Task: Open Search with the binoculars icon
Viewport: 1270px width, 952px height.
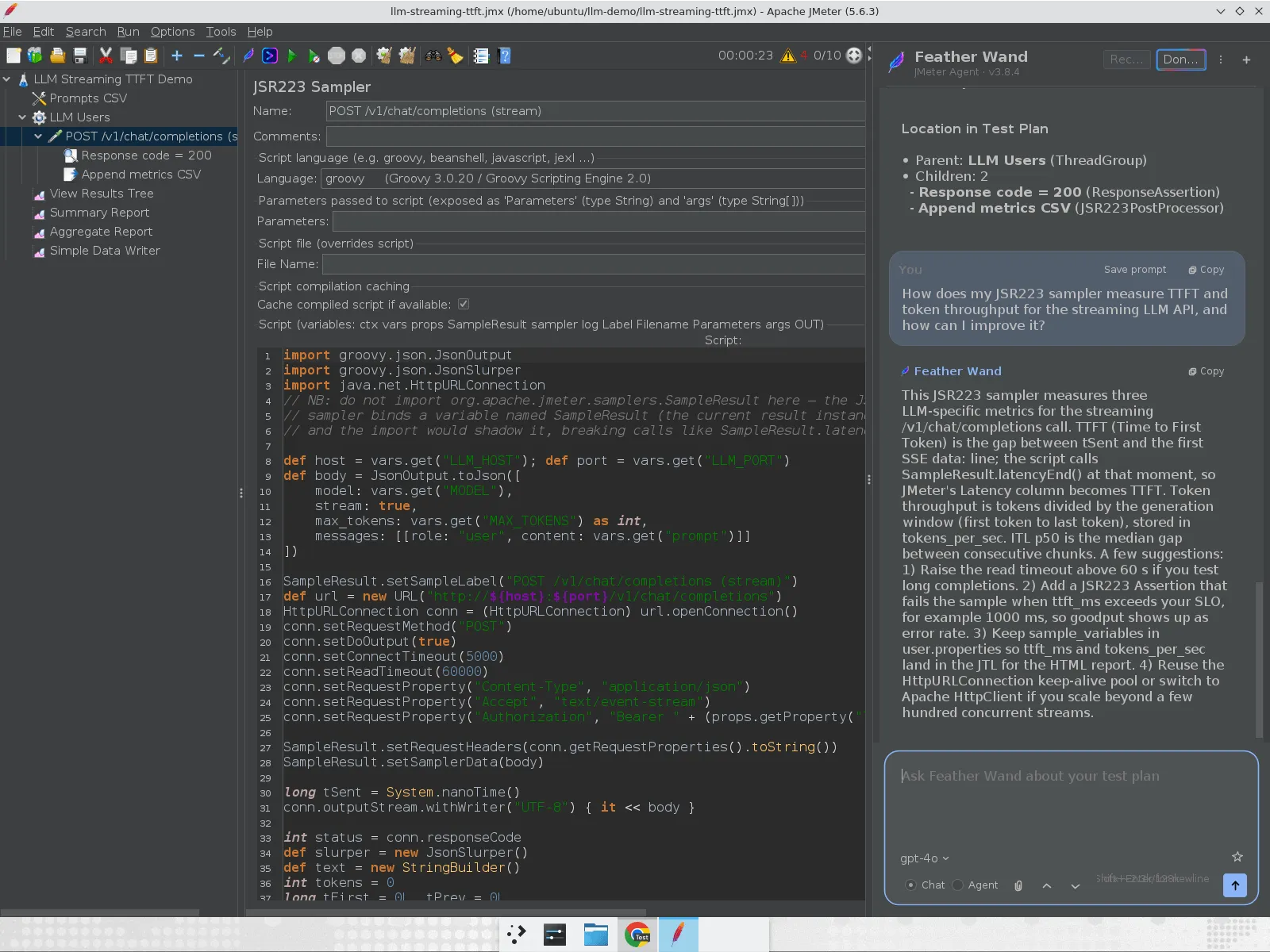Action: [433, 56]
